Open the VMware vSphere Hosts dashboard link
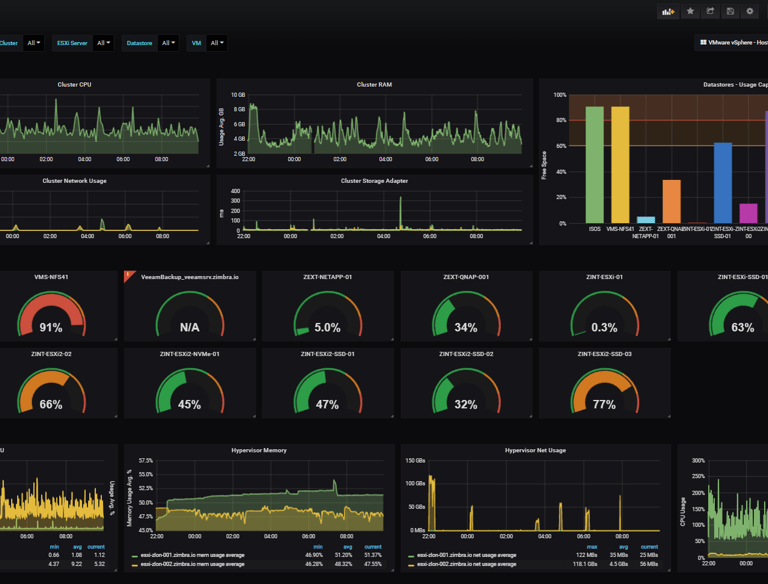Viewport: 768px width, 584px height. pos(733,43)
